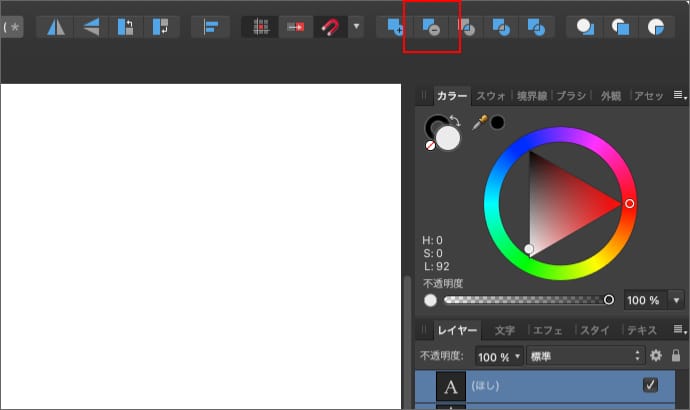
Task: Click the 不透明度 opacity slider track
Action: tap(525, 300)
